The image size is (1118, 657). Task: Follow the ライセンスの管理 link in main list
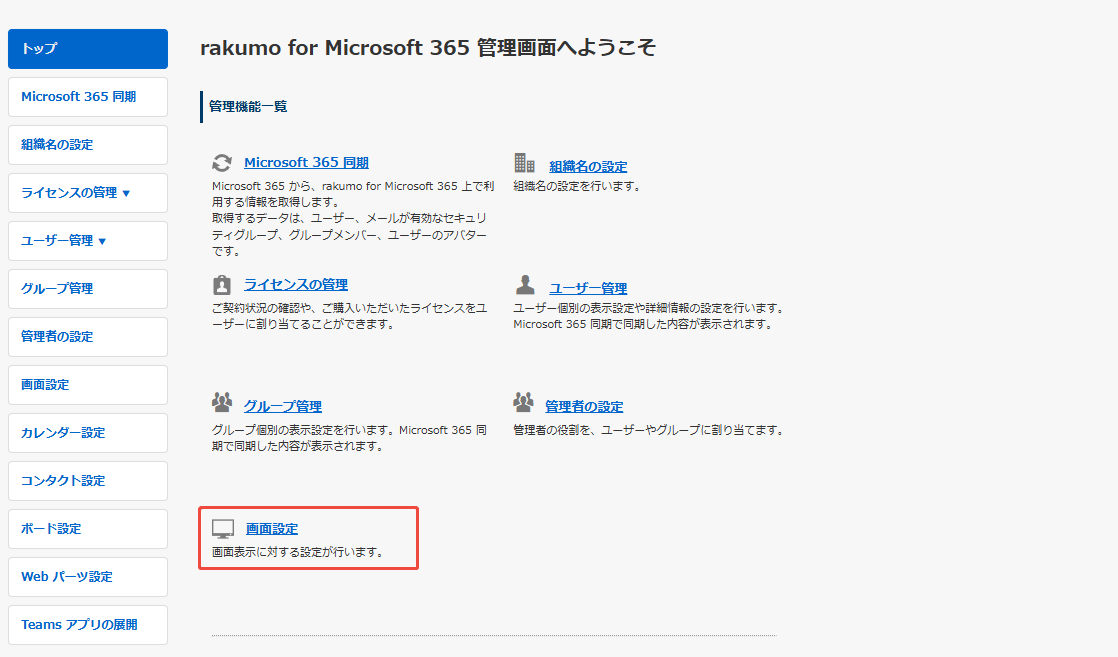pos(296,285)
